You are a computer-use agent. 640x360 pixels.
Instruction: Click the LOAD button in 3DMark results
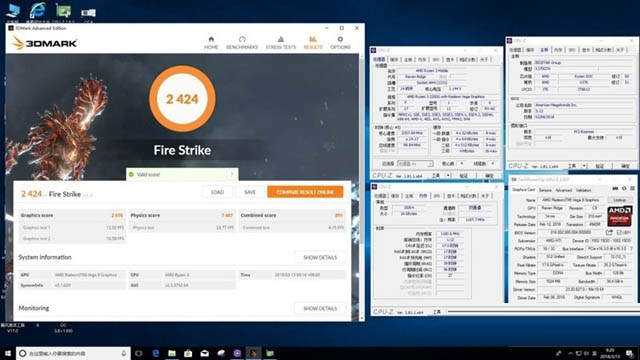pyautogui.click(x=217, y=192)
